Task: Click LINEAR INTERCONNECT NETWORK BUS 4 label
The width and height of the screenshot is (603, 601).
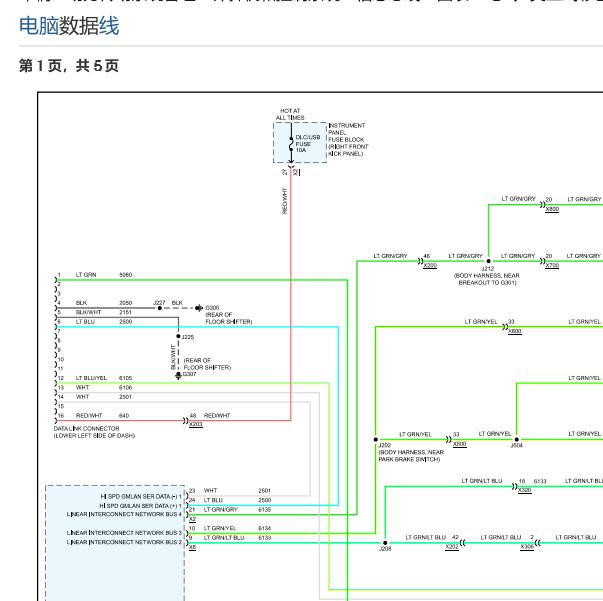Action: [x=124, y=514]
